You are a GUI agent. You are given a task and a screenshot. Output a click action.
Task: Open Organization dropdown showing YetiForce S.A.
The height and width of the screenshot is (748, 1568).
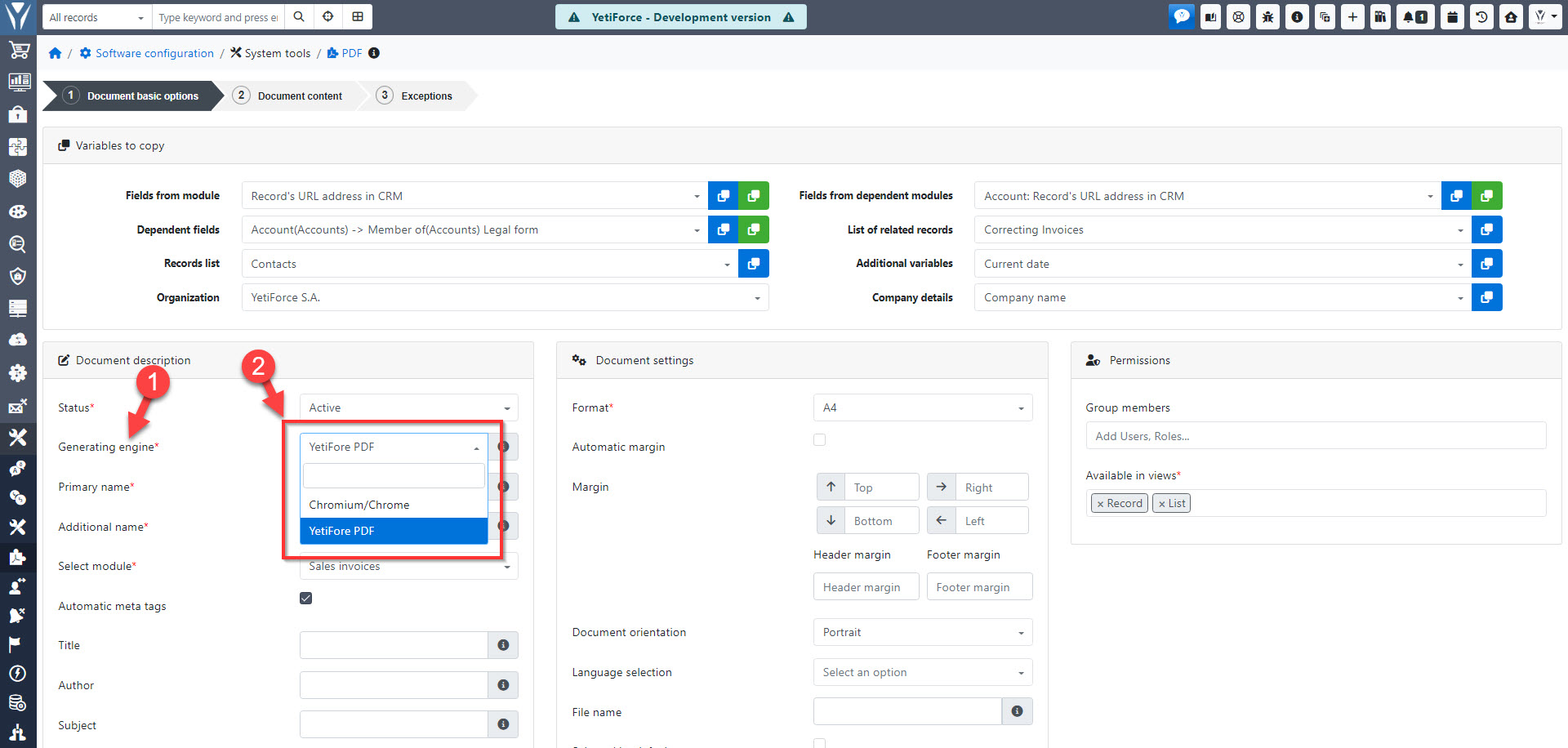(x=505, y=297)
